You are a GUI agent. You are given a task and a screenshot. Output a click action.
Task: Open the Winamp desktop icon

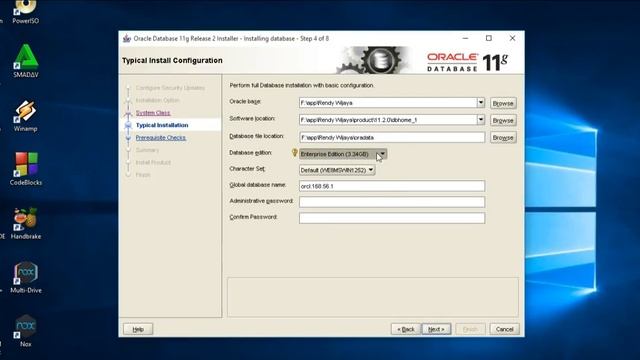click(x=25, y=116)
